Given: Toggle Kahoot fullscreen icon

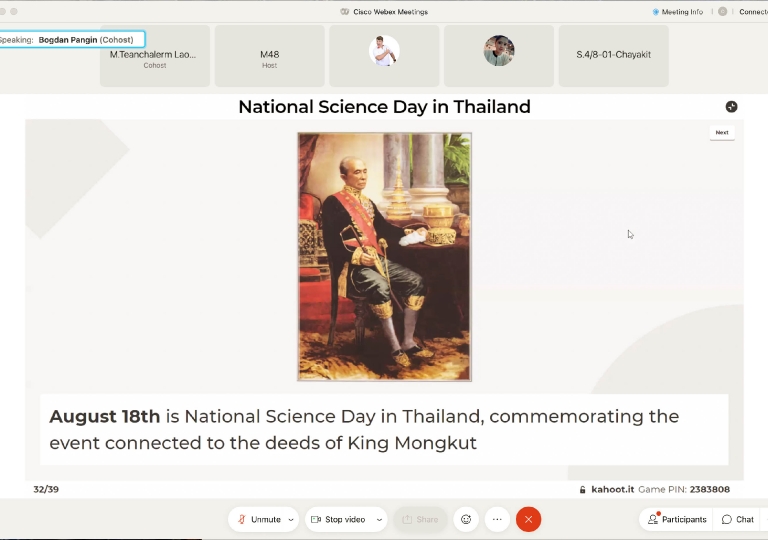Looking at the screenshot, I should pos(731,107).
